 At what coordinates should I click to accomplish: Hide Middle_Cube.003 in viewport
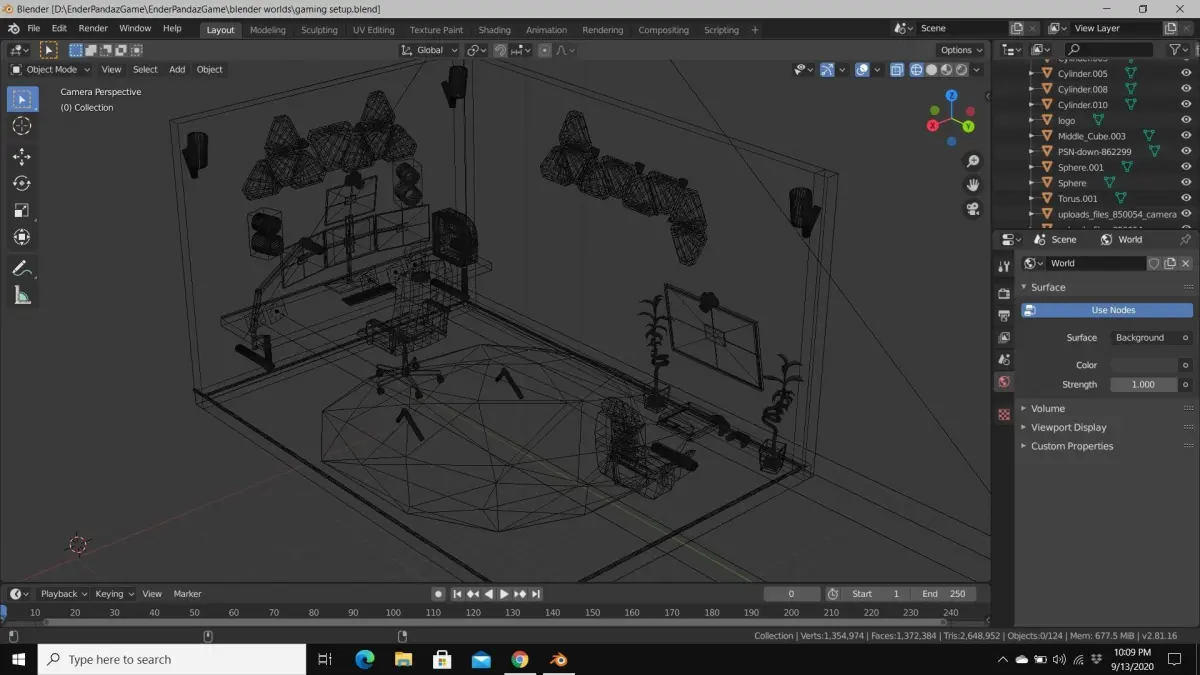tap(1186, 136)
